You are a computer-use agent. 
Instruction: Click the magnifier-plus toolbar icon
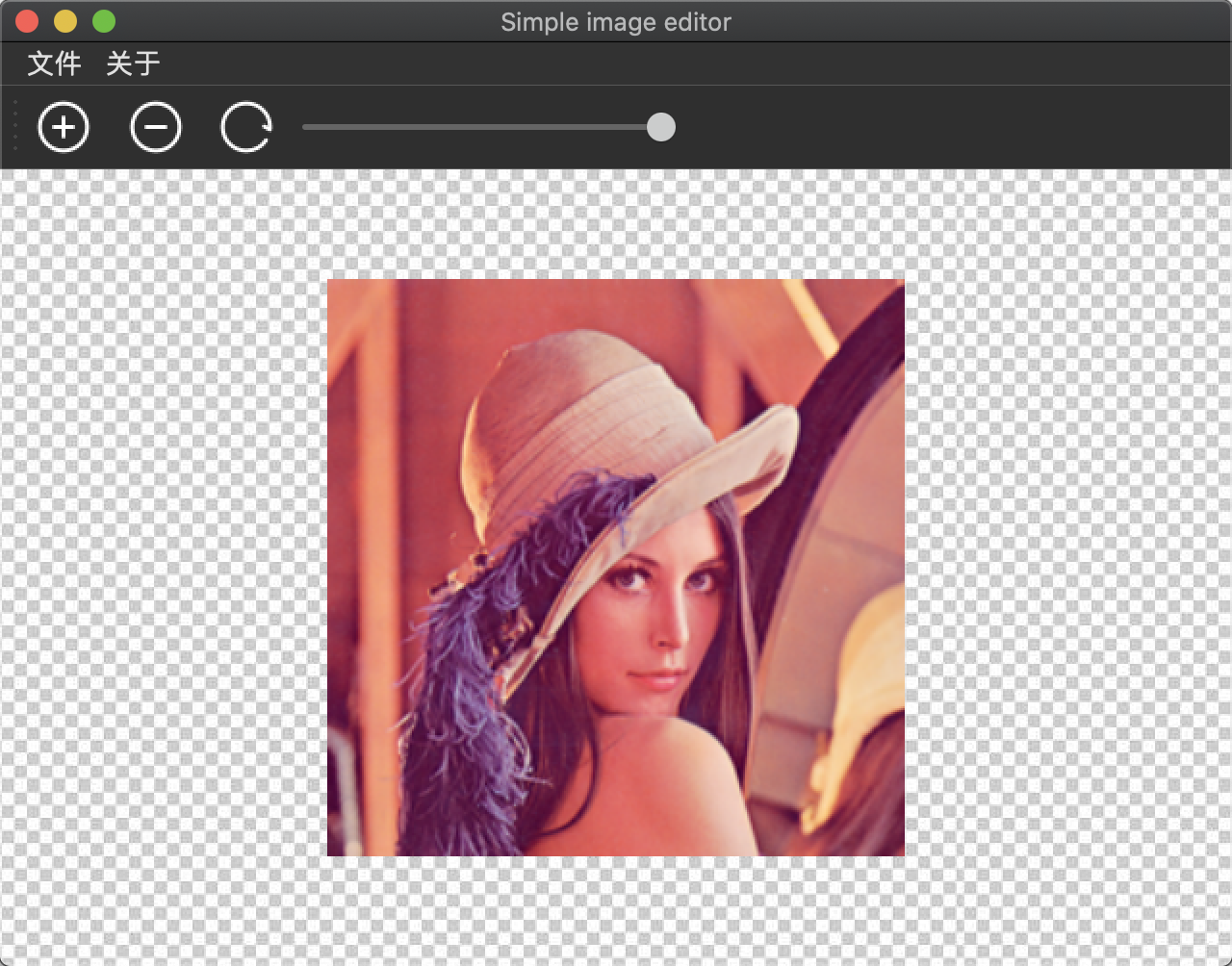(x=64, y=126)
